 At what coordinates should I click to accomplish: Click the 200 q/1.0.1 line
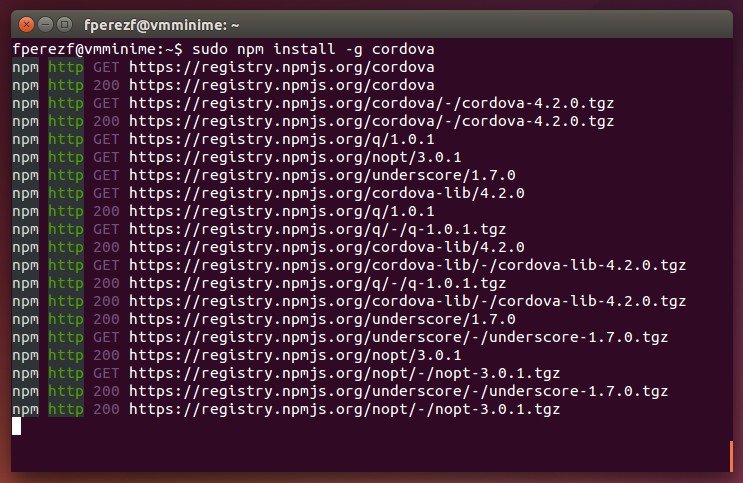tap(223, 211)
